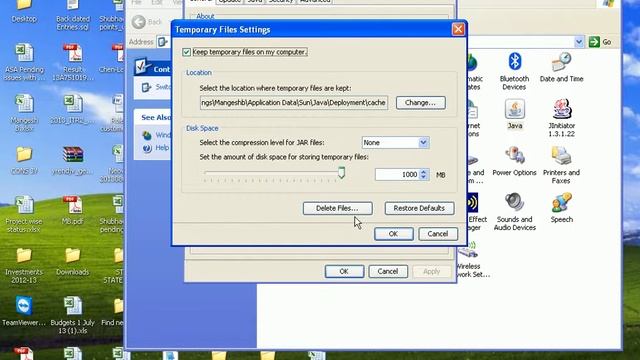Toggle Keep temporary files on my computer checkbox
This screenshot has height=360, width=640.
187,52
